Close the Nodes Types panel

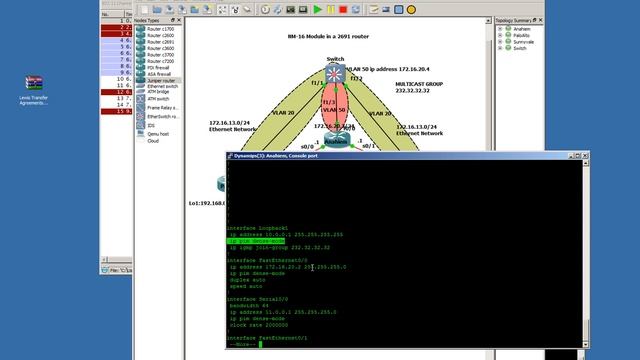(179, 20)
